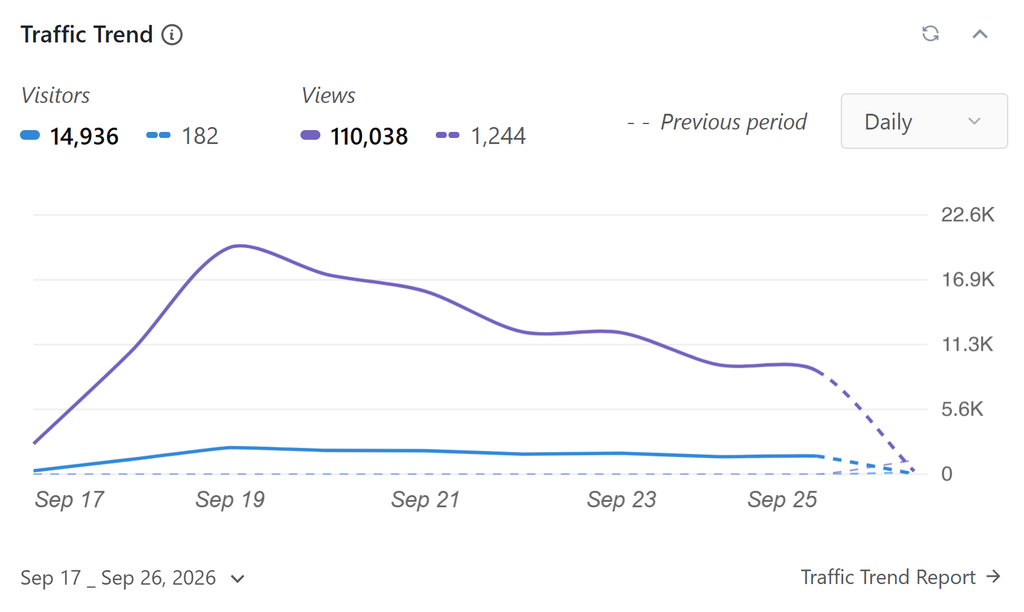
Task: Refresh the Traffic Trend widget
Action: pyautogui.click(x=931, y=33)
